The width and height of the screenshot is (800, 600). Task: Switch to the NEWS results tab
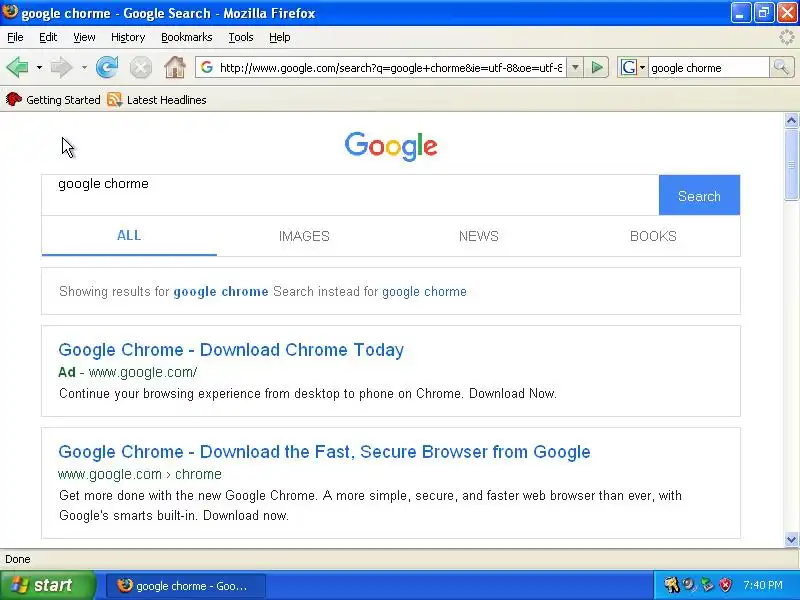click(x=479, y=236)
